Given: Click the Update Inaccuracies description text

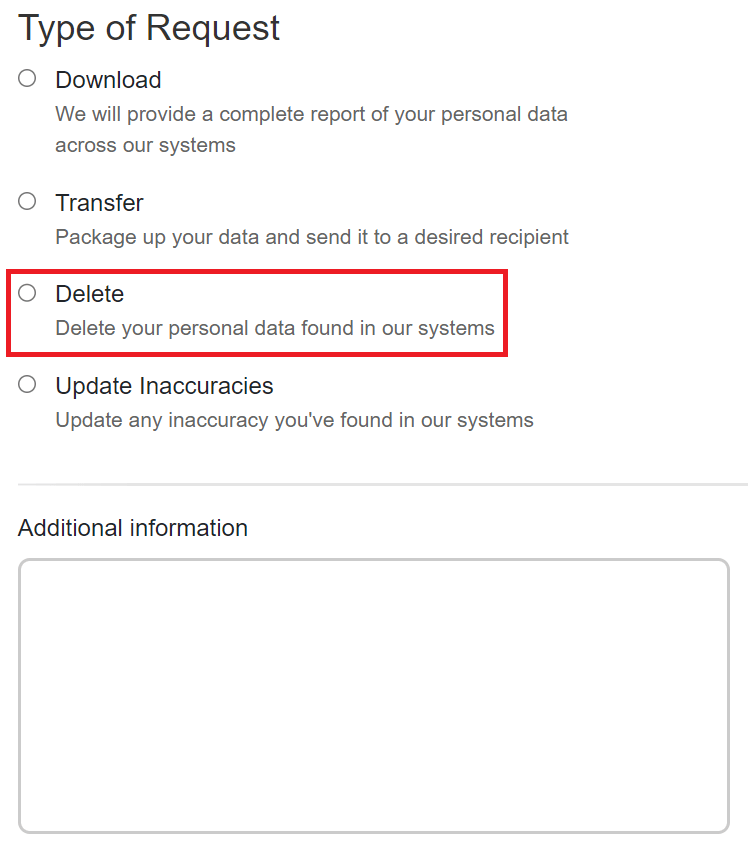Looking at the screenshot, I should (294, 419).
